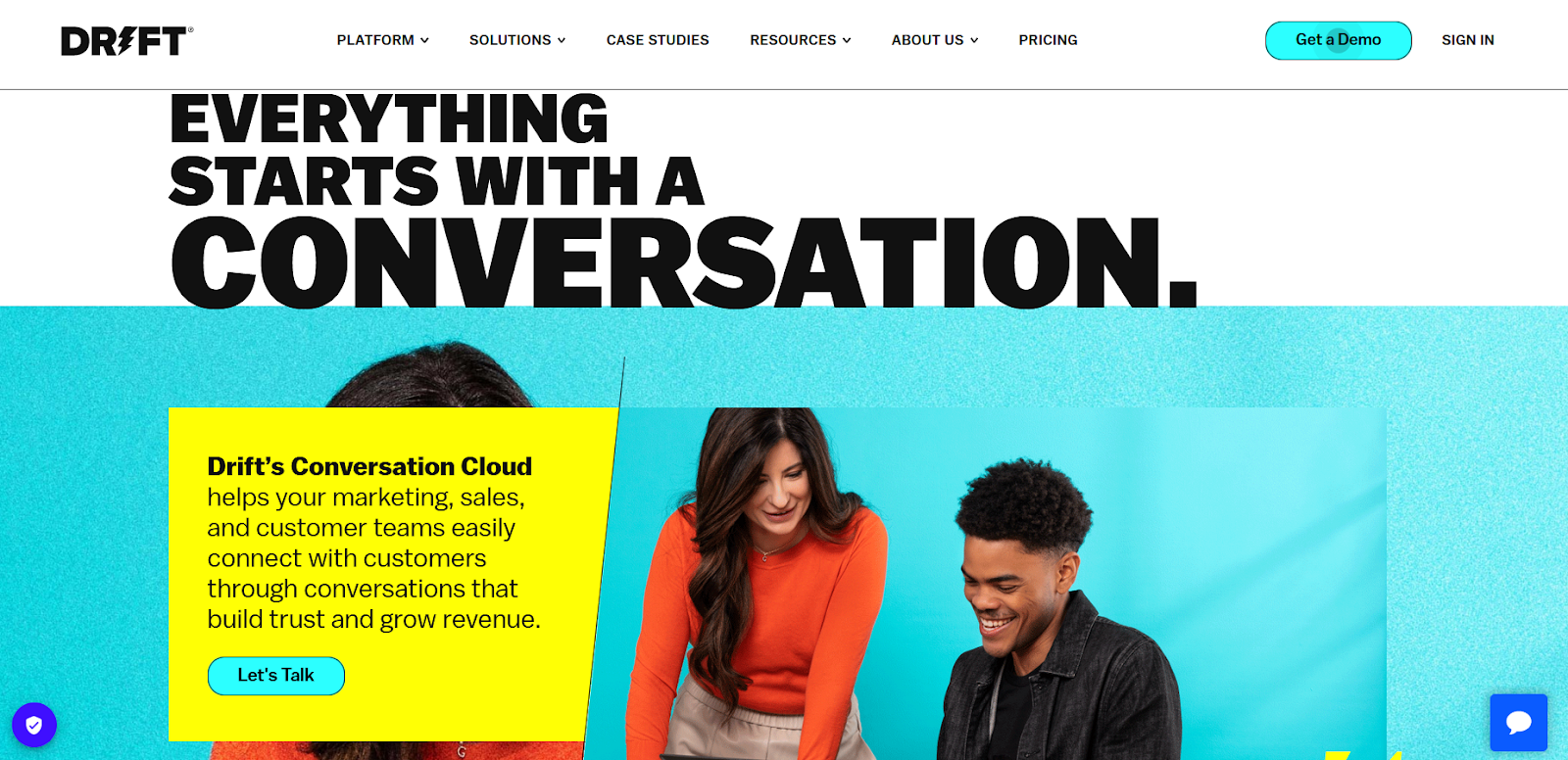
Task: Click the Drift's Conversation Cloud bold text
Action: coord(369,466)
